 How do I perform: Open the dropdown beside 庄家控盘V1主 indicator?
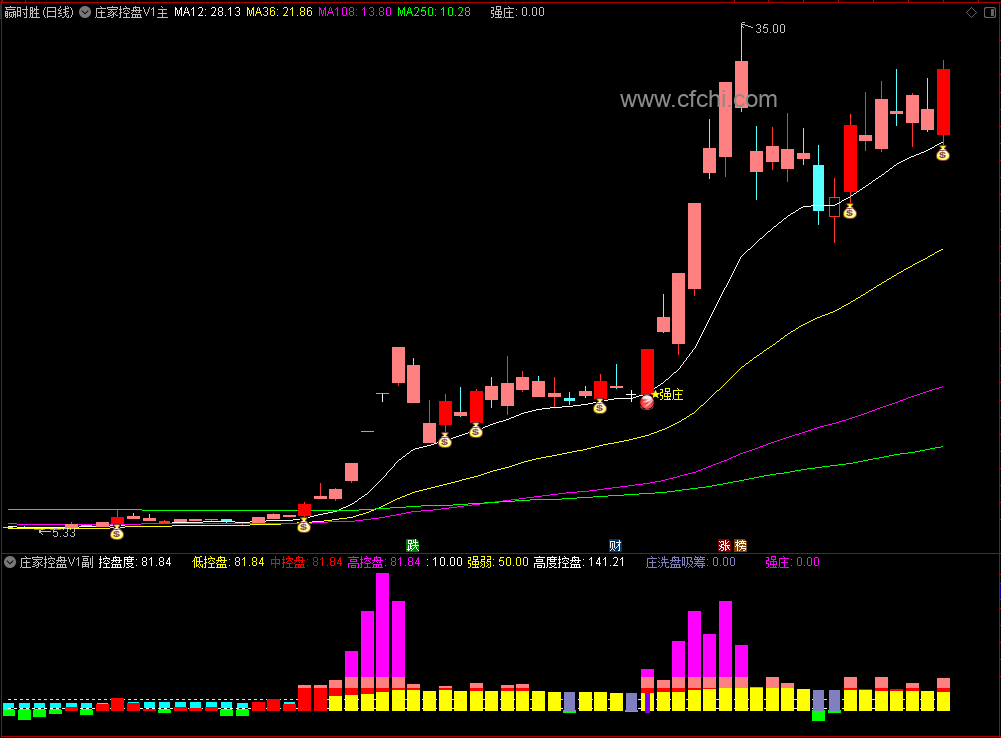coord(85,12)
